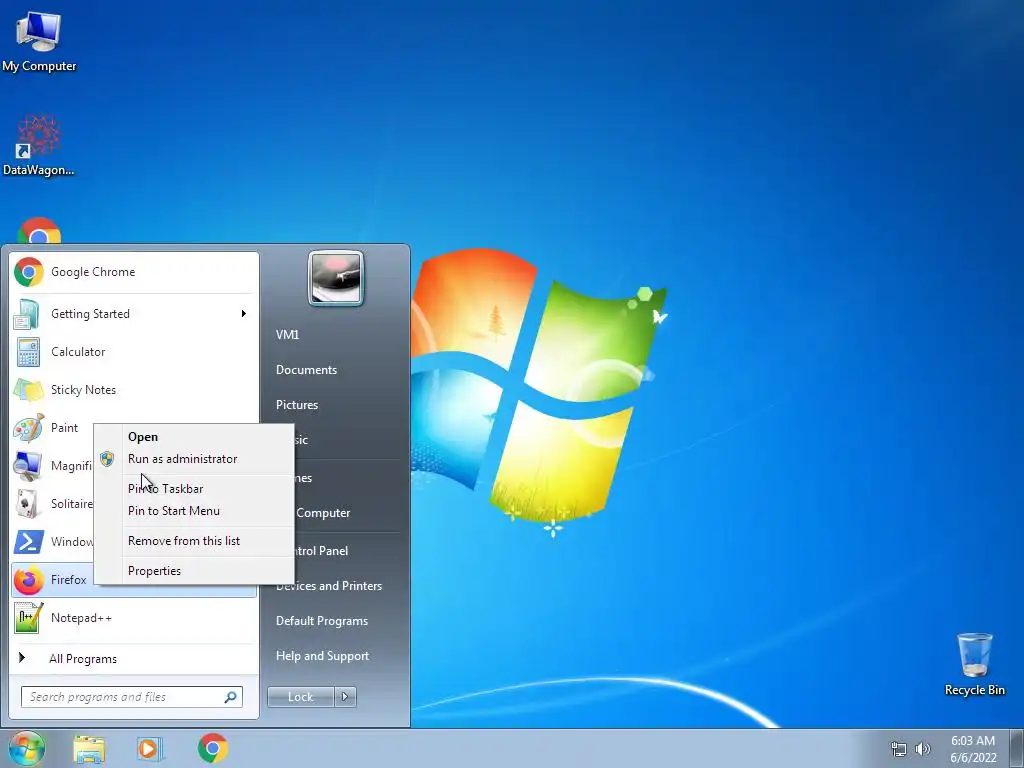The image size is (1024, 768).
Task: Open Pictures from Start menu
Action: pyautogui.click(x=297, y=405)
